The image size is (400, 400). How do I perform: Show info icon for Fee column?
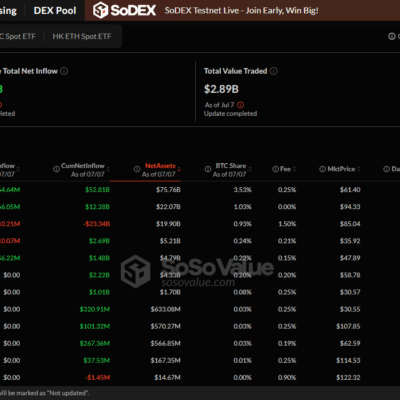pos(275,169)
